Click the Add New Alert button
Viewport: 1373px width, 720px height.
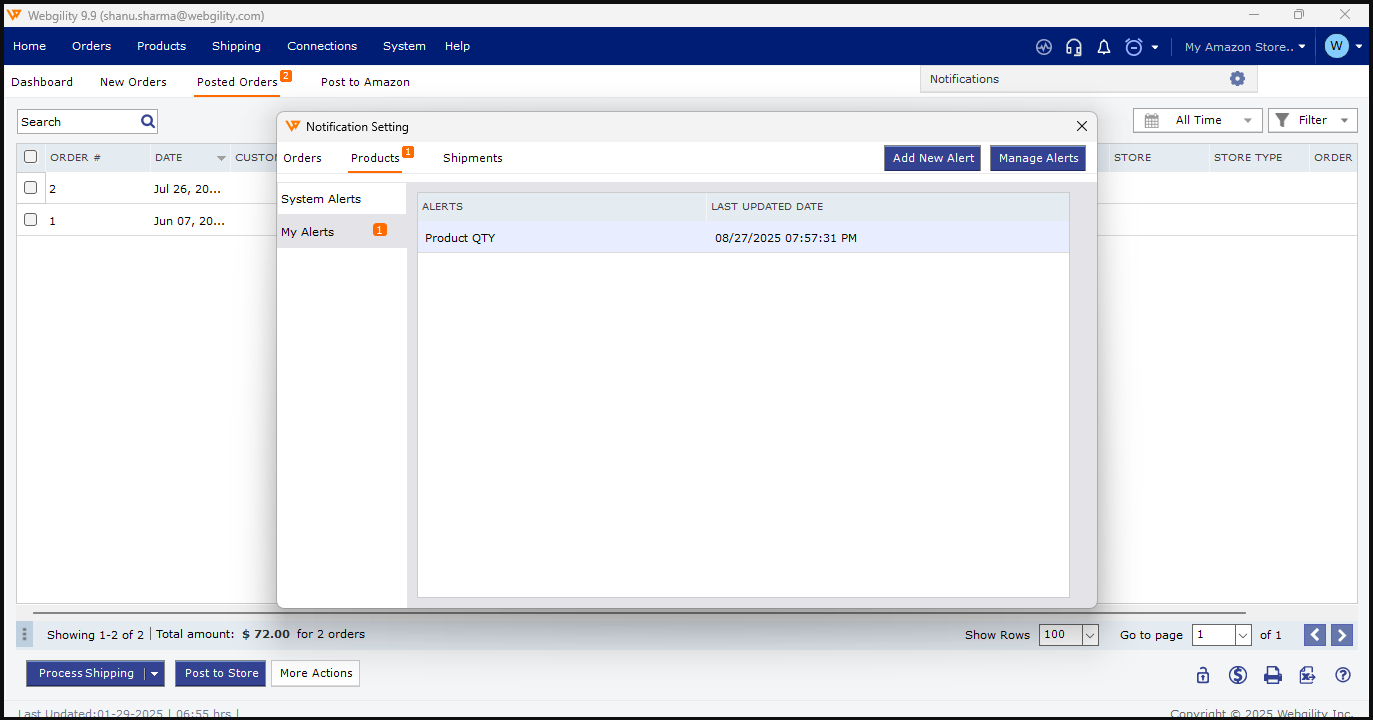coord(932,158)
